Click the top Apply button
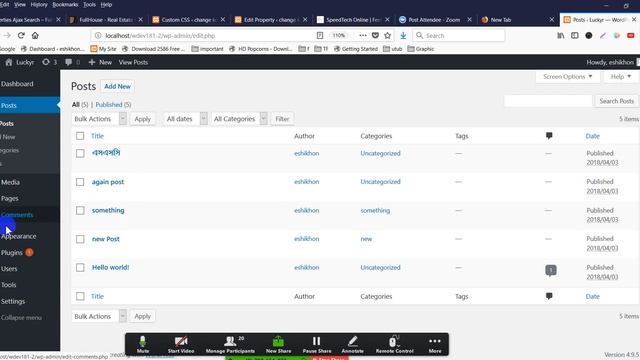 pos(142,119)
